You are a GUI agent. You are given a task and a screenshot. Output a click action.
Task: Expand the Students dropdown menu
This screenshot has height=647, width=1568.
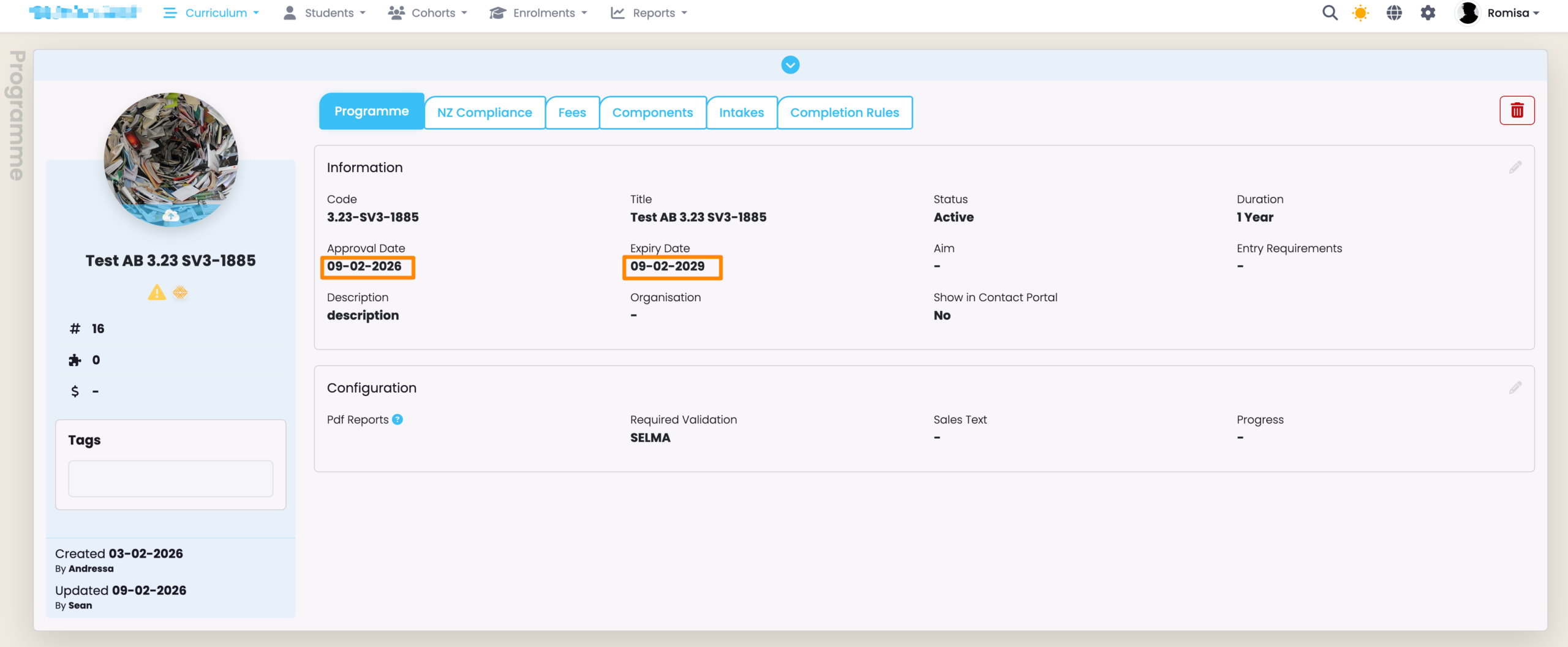coord(325,13)
